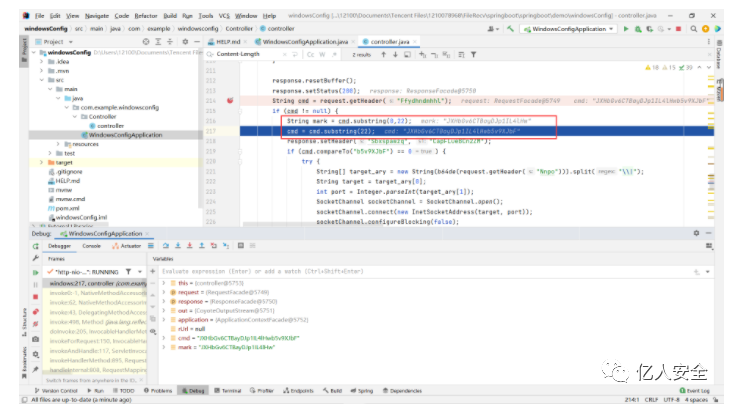Open the VCS menu
The height and width of the screenshot is (404, 731).
click(x=224, y=15)
